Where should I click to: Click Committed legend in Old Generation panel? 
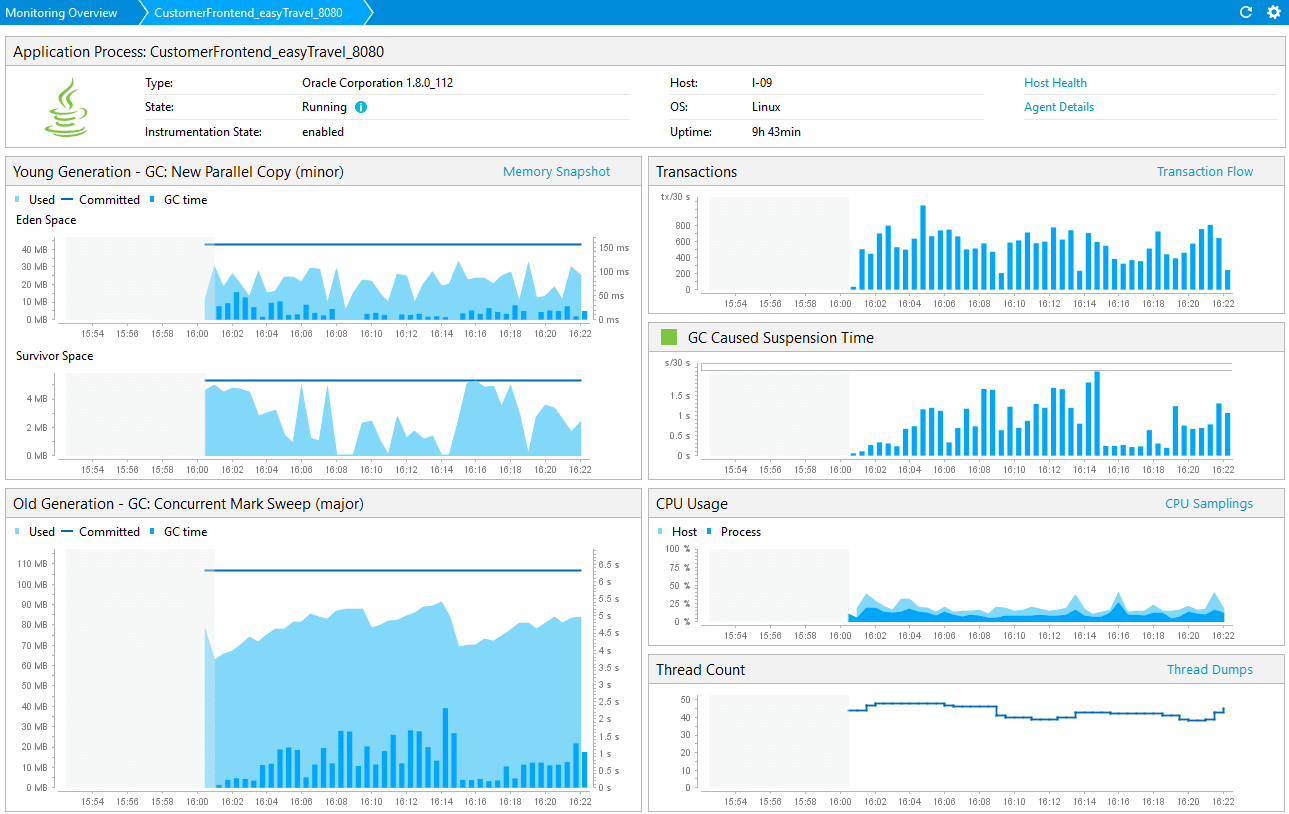pos(101,532)
